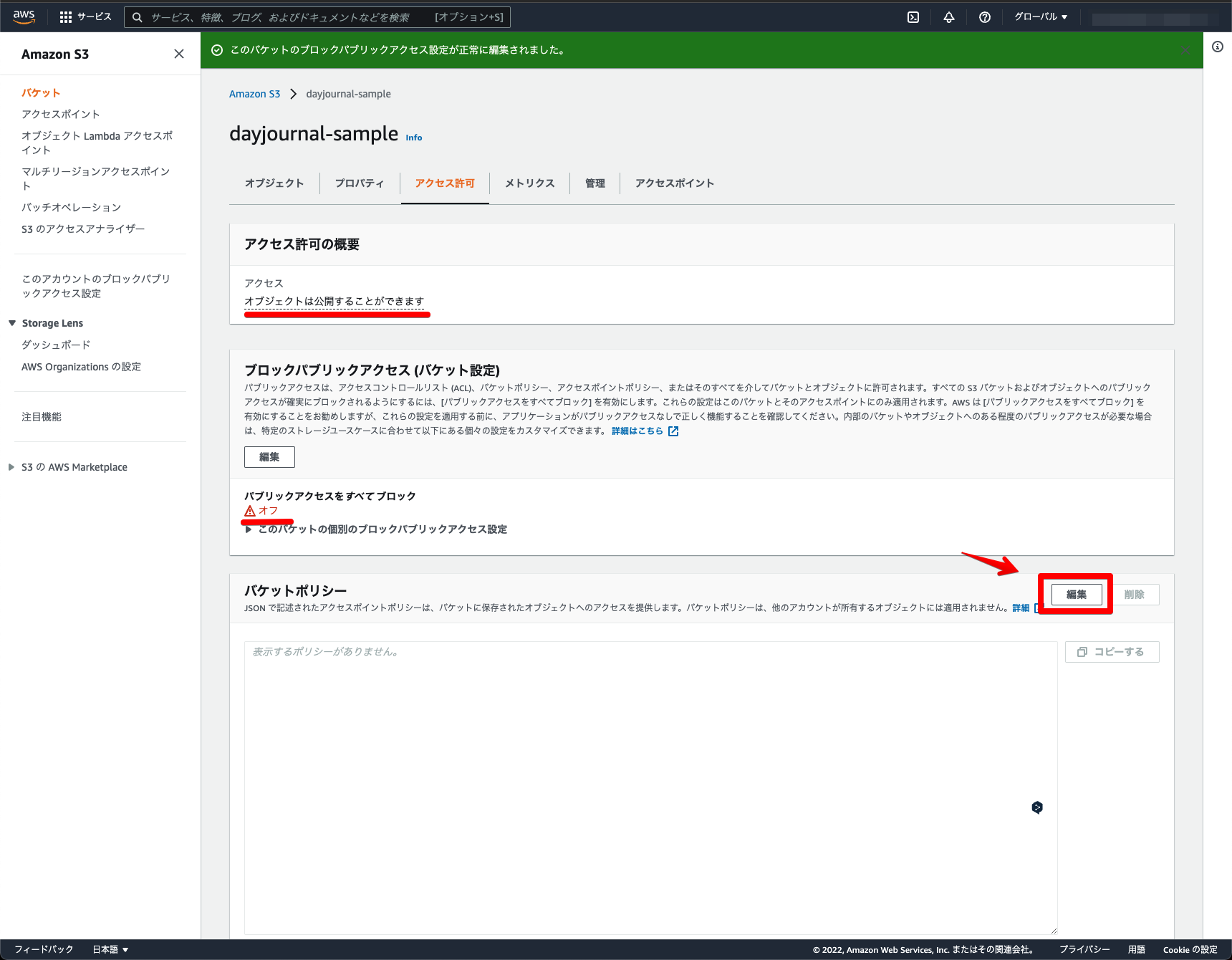This screenshot has height=960, width=1232.
Task: Open the Amazon S3 breadcrumb link
Action: (254, 94)
